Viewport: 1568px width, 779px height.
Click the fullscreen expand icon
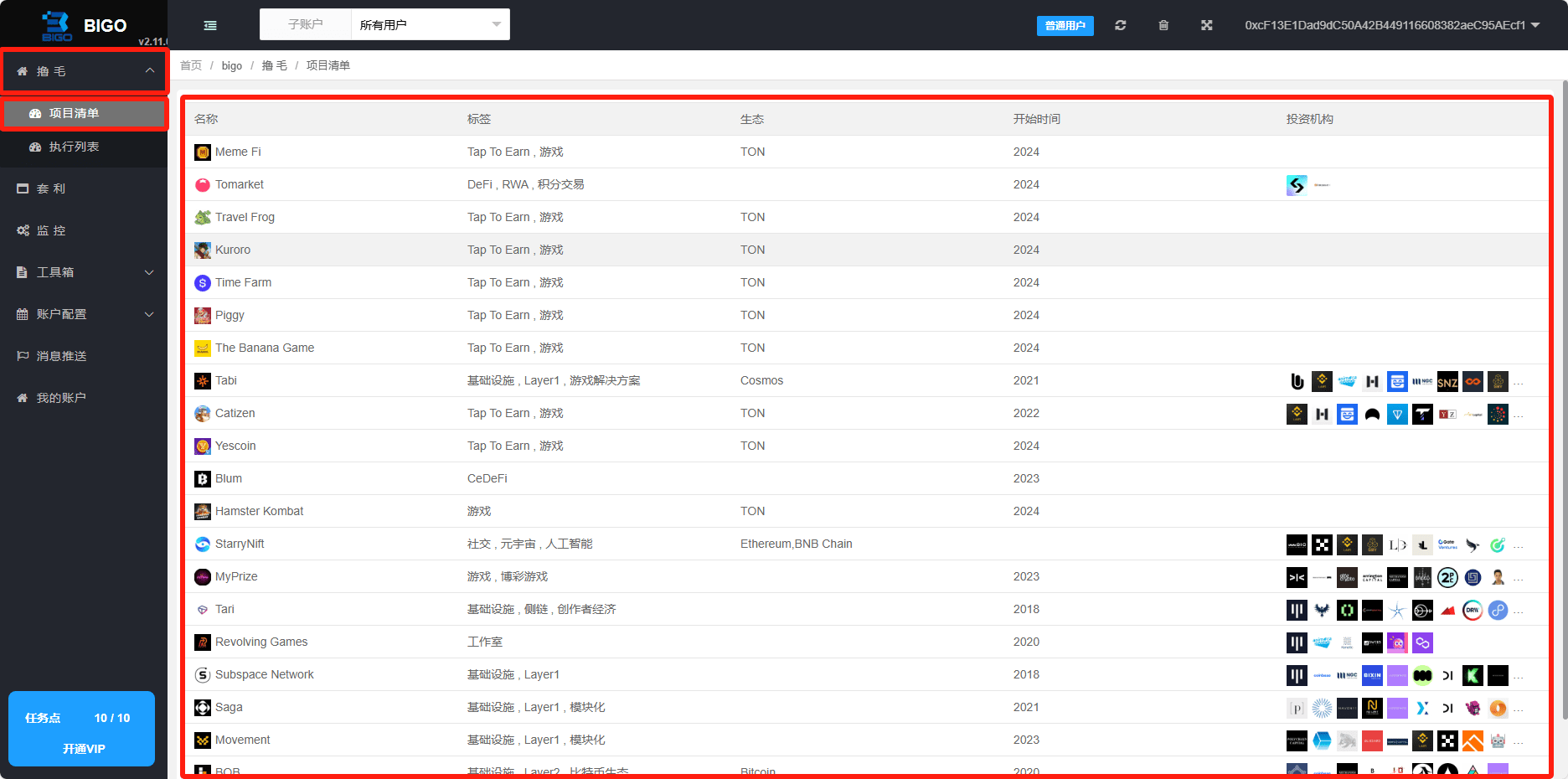coord(1207,25)
